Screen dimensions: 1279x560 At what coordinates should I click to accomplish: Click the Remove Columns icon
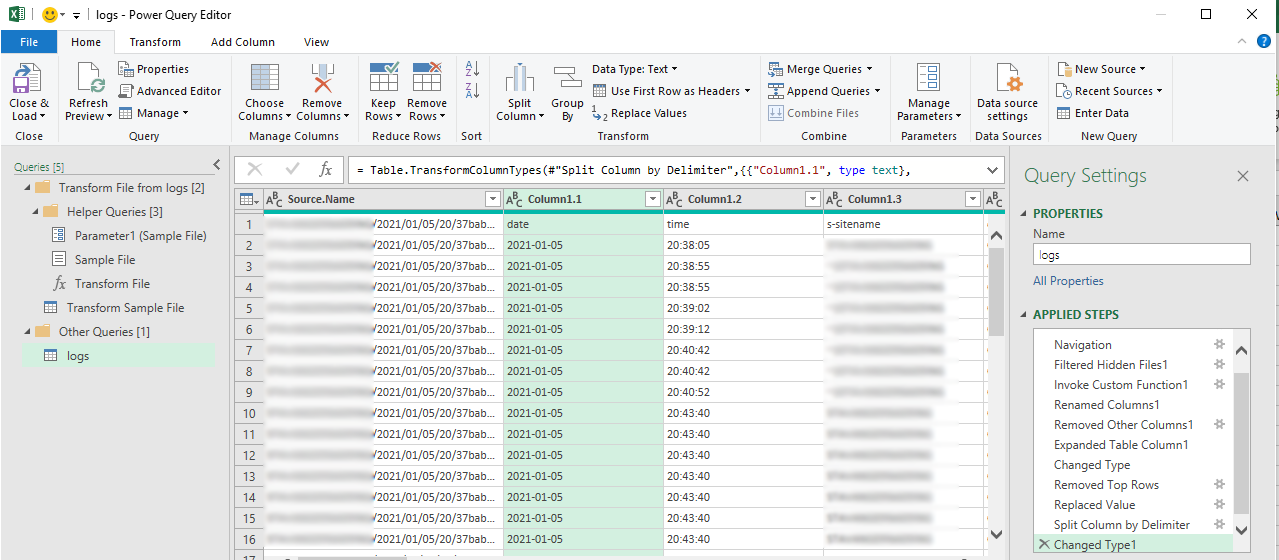click(x=322, y=79)
